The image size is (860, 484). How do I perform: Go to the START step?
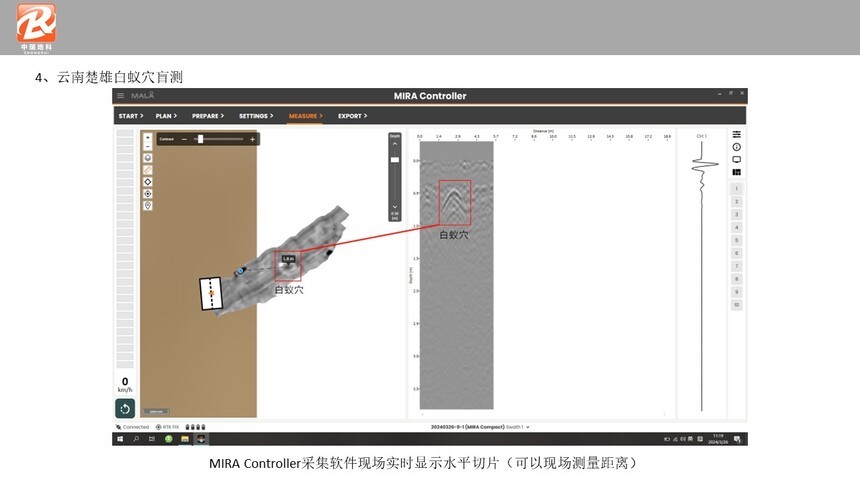(131, 116)
